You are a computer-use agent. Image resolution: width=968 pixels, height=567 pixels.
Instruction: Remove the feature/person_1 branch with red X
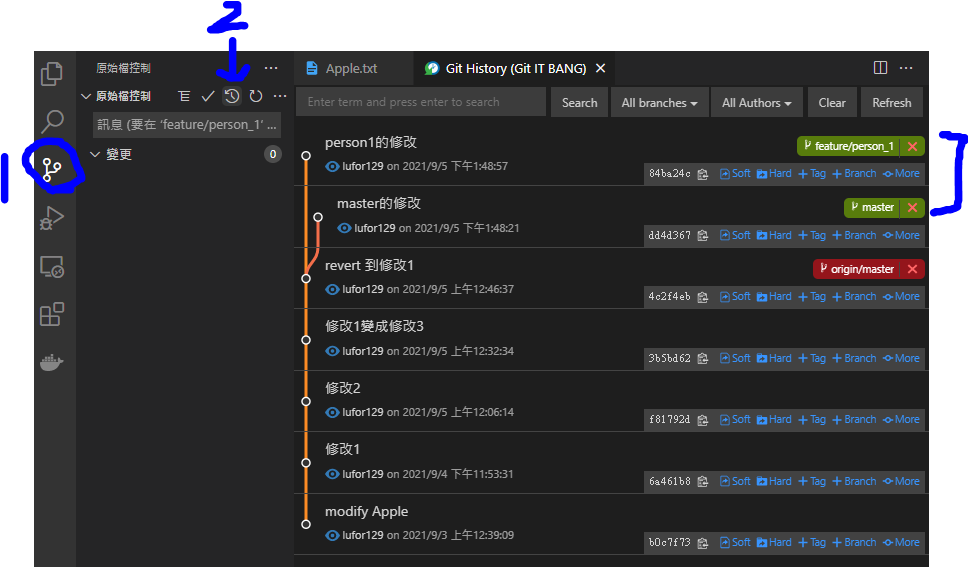point(912,146)
